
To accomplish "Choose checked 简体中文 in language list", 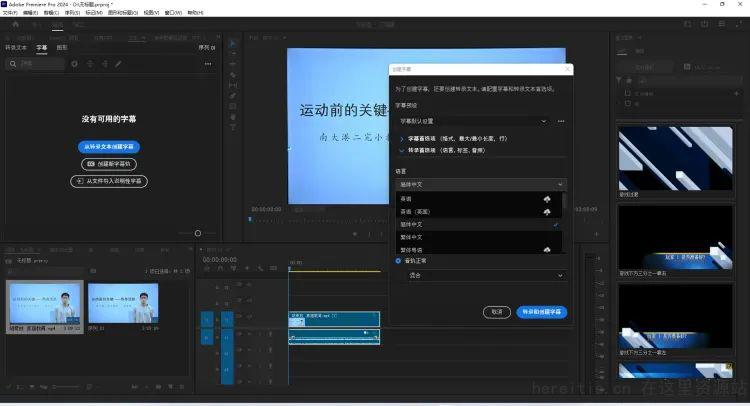I will click(479, 224).
